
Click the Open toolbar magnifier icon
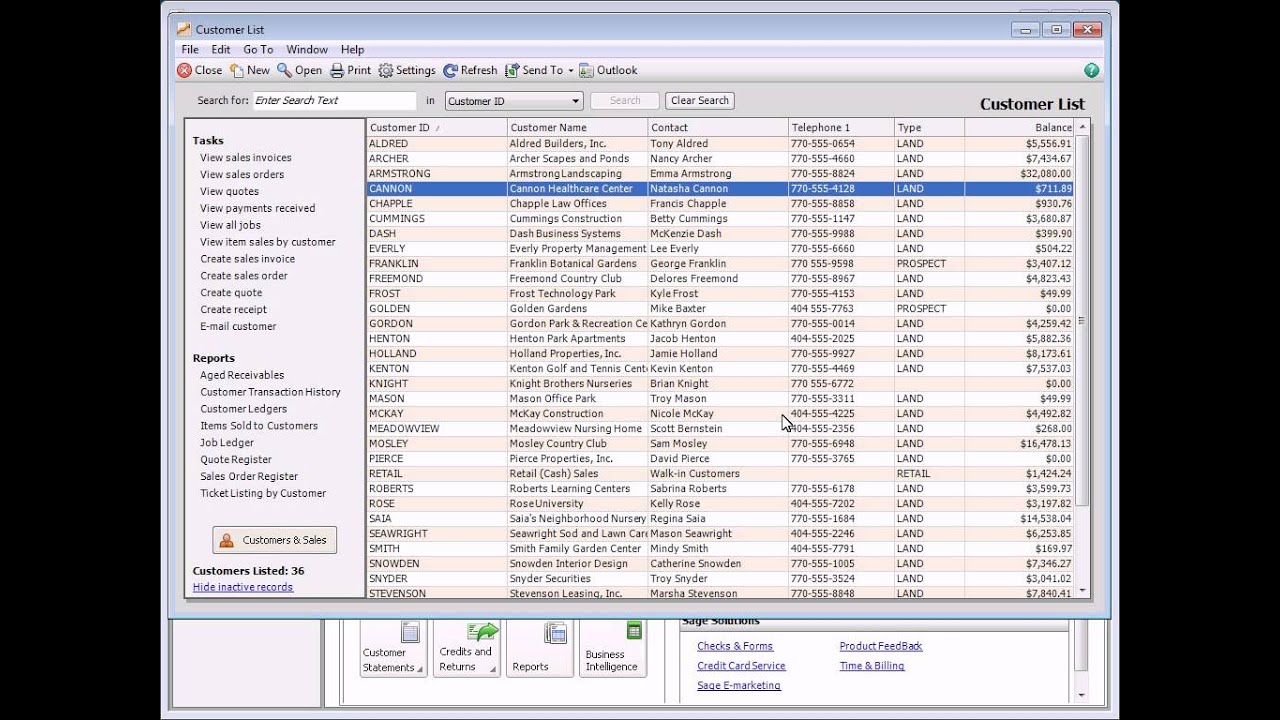285,70
